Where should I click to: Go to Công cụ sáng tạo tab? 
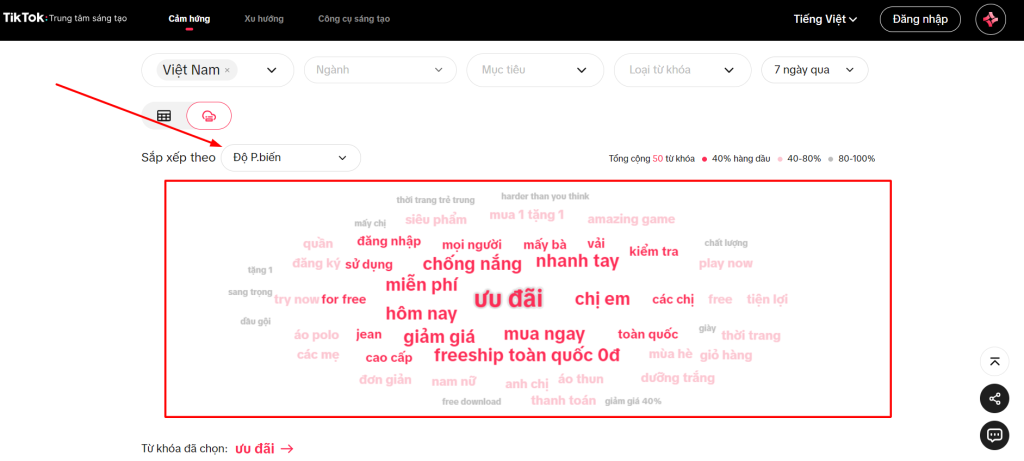pyautogui.click(x=353, y=19)
